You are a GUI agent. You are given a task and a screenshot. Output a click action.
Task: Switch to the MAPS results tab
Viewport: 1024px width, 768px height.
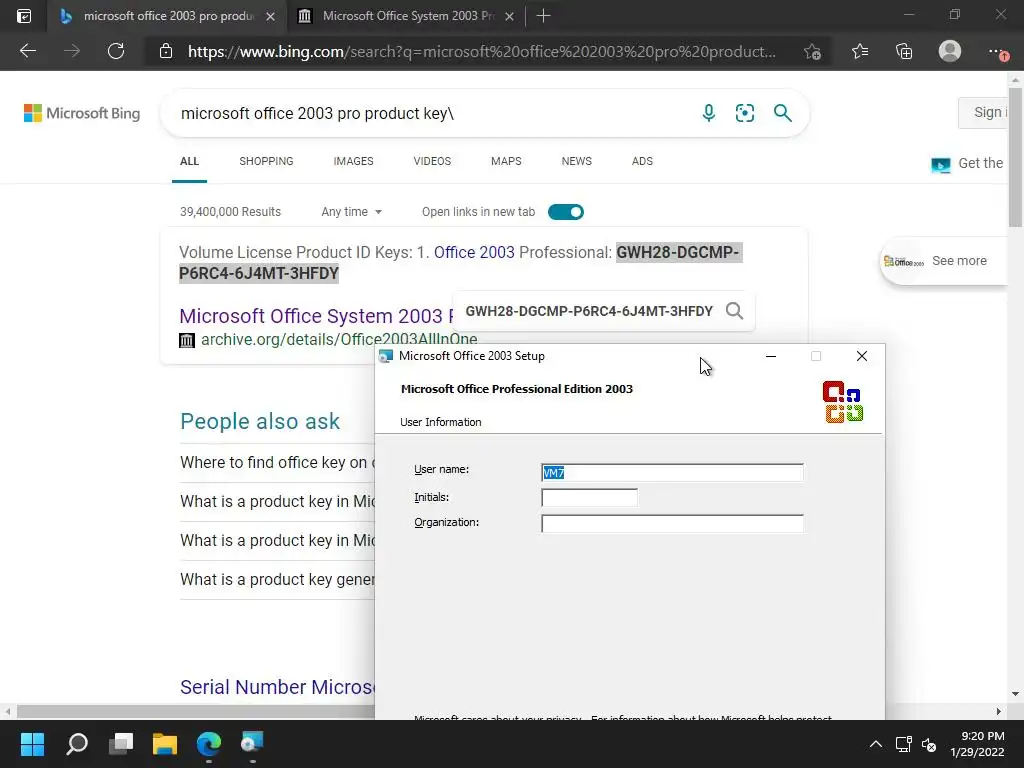pyautogui.click(x=506, y=161)
